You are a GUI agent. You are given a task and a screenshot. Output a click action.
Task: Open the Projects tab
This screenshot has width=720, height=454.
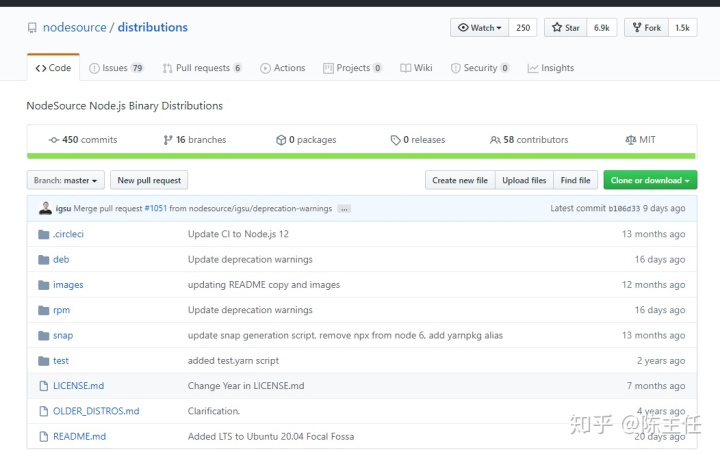coord(353,68)
